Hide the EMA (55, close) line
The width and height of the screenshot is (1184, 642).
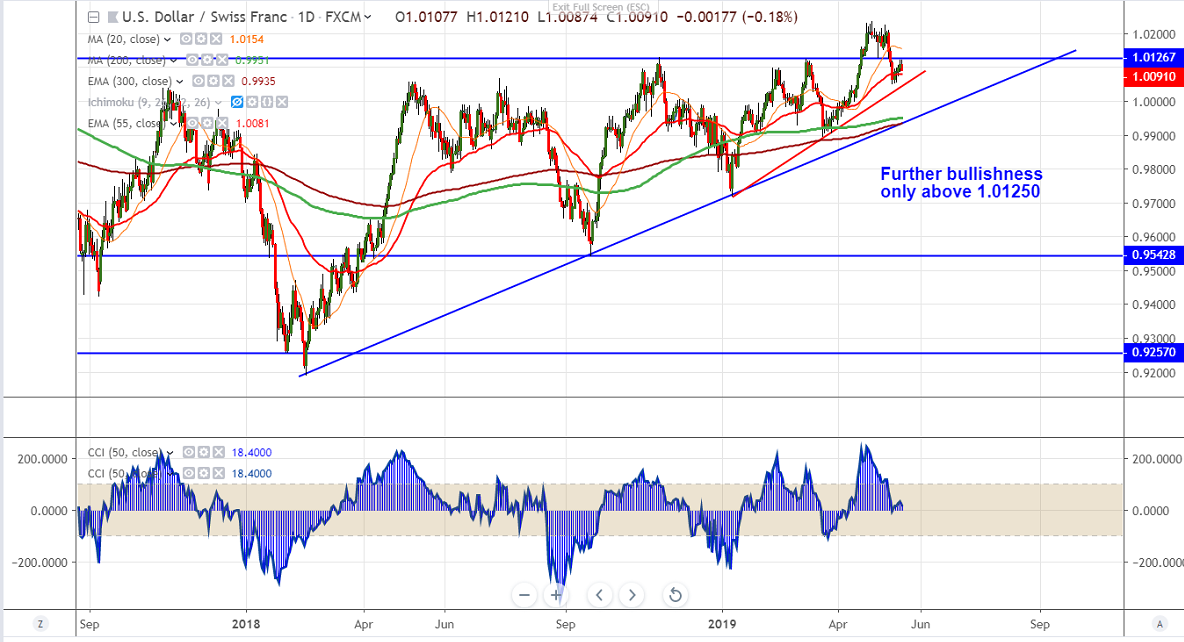click(x=190, y=123)
